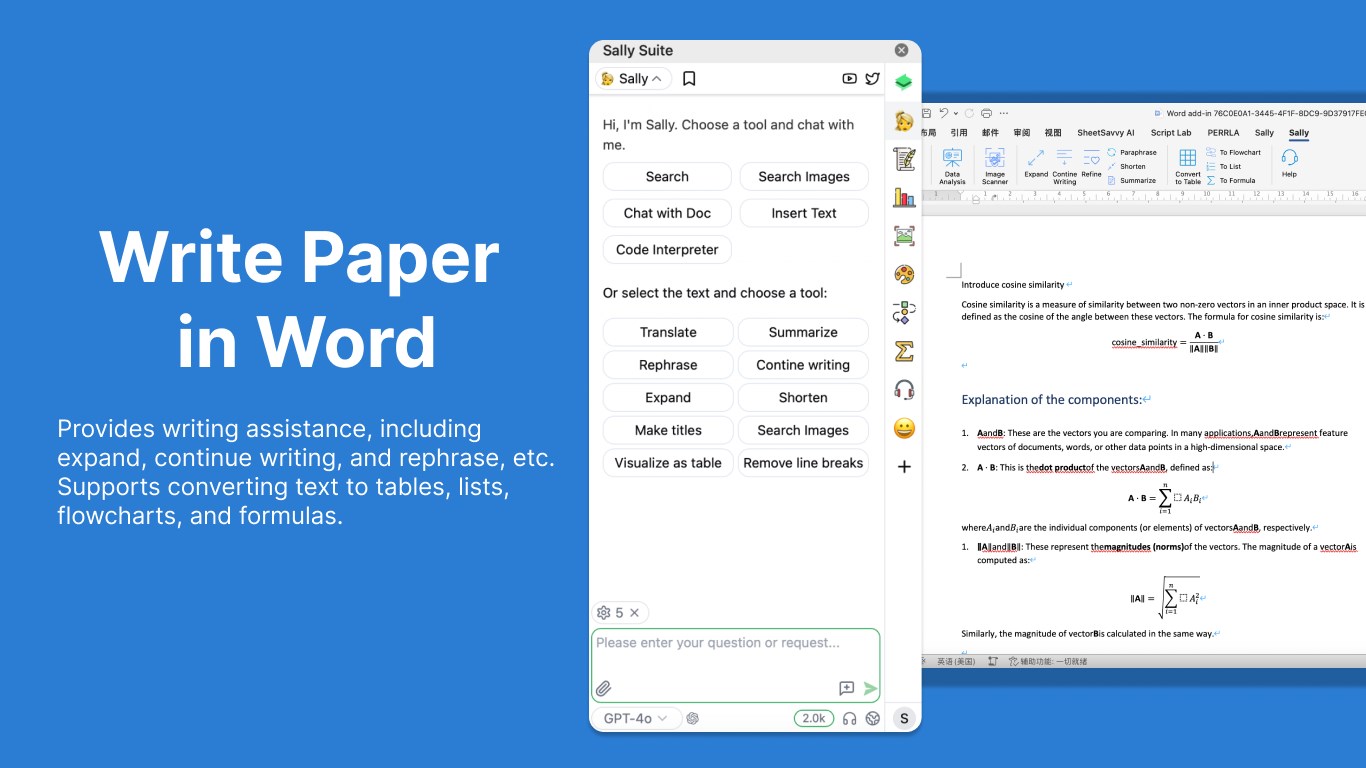The image size is (1366, 768).
Task: Open the Twitter bird icon in the Sally header
Action: (x=872, y=78)
